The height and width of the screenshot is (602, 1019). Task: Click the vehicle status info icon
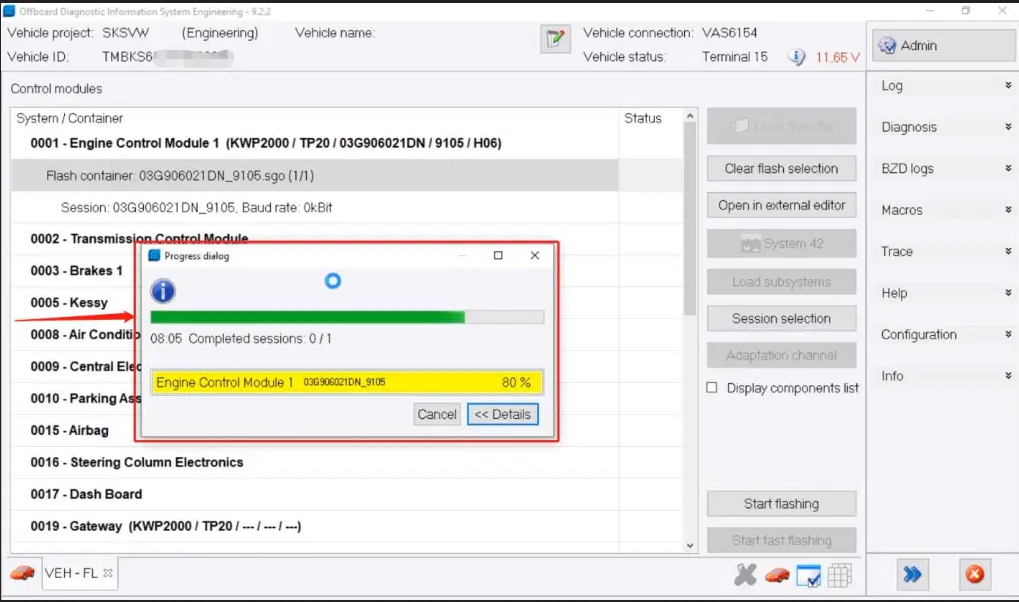tap(797, 57)
